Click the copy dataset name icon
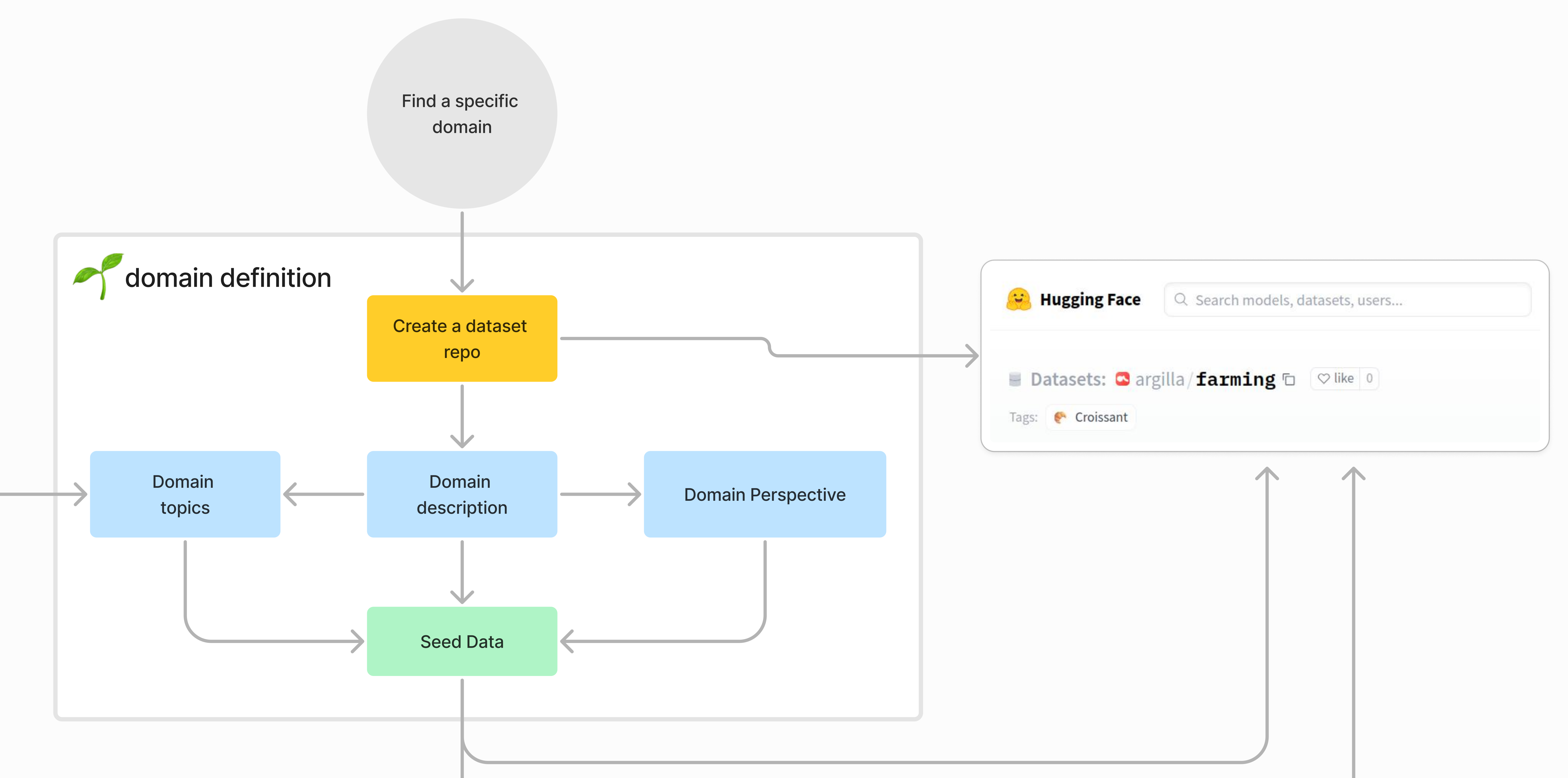 1289,379
